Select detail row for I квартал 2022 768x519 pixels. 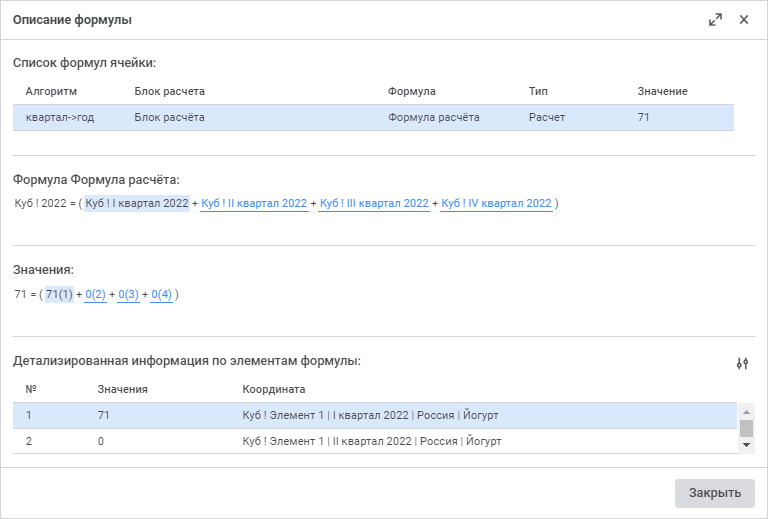[x=375, y=415]
